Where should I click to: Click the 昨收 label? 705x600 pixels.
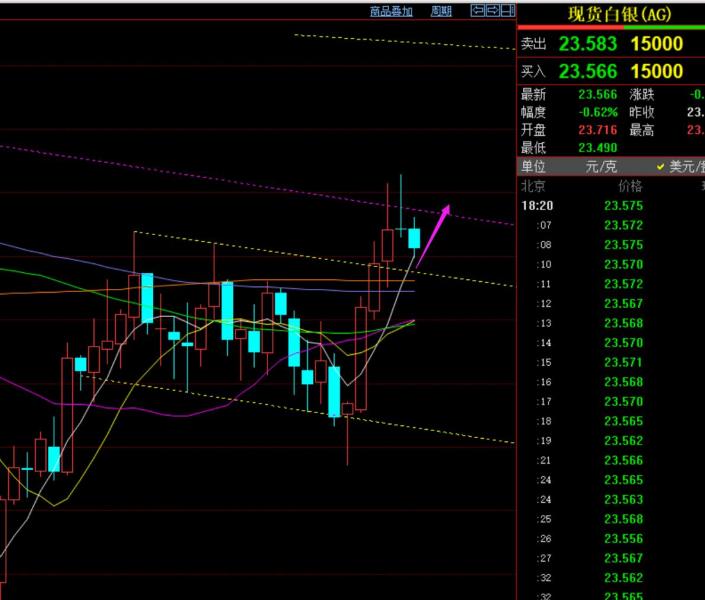tap(642, 112)
